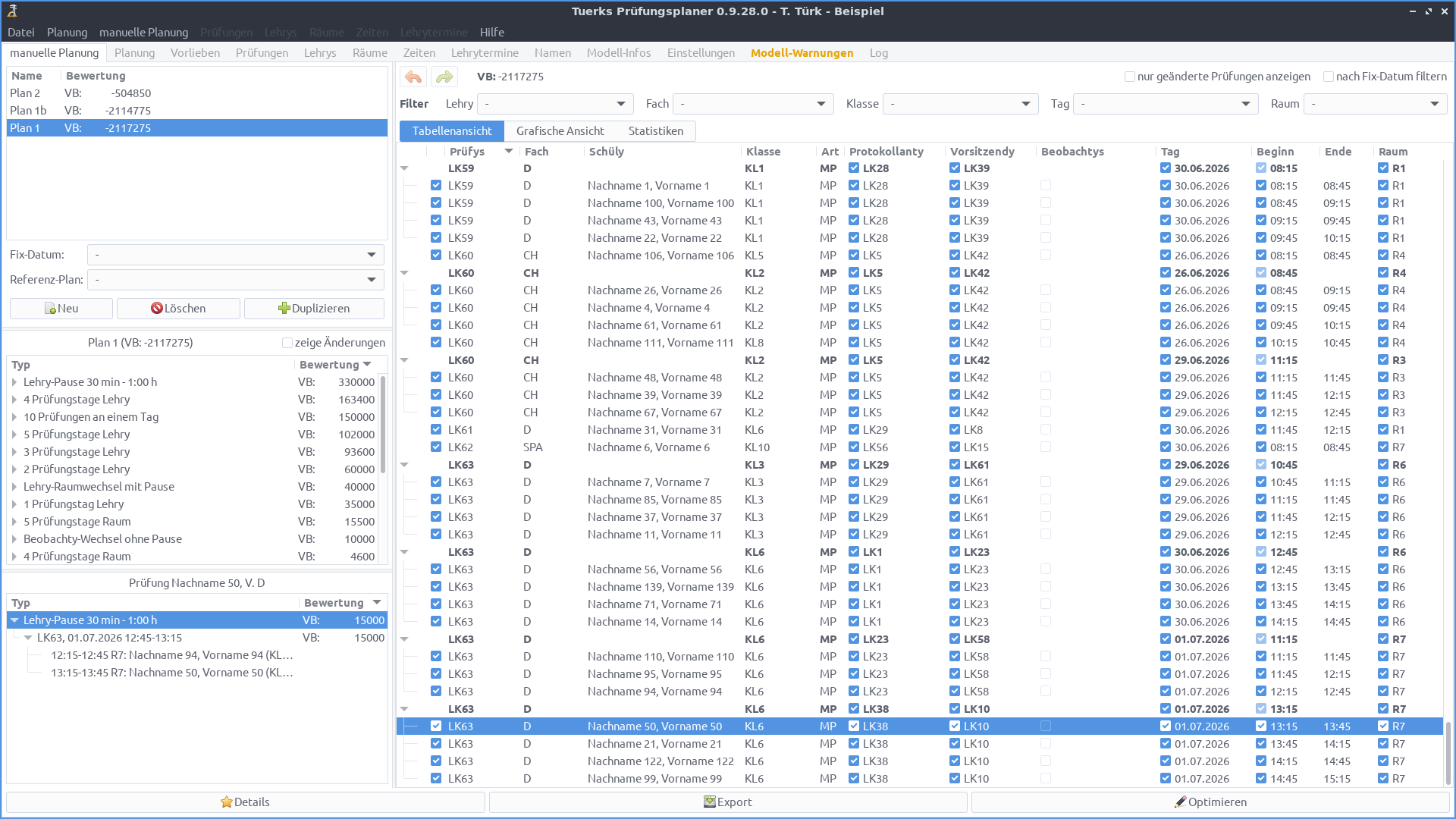The height and width of the screenshot is (819, 1456).
Task: Open the Lehry filter dropdown
Action: pyautogui.click(x=555, y=104)
